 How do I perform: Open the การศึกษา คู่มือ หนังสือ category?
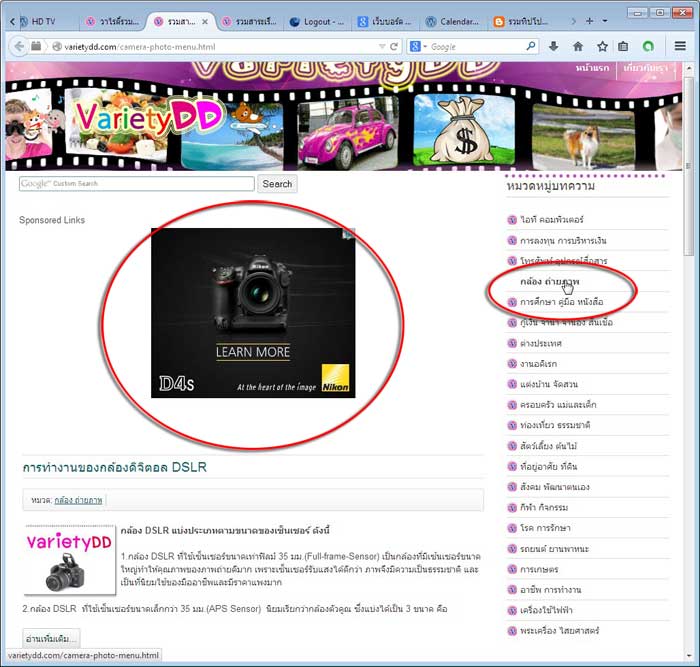(x=562, y=302)
